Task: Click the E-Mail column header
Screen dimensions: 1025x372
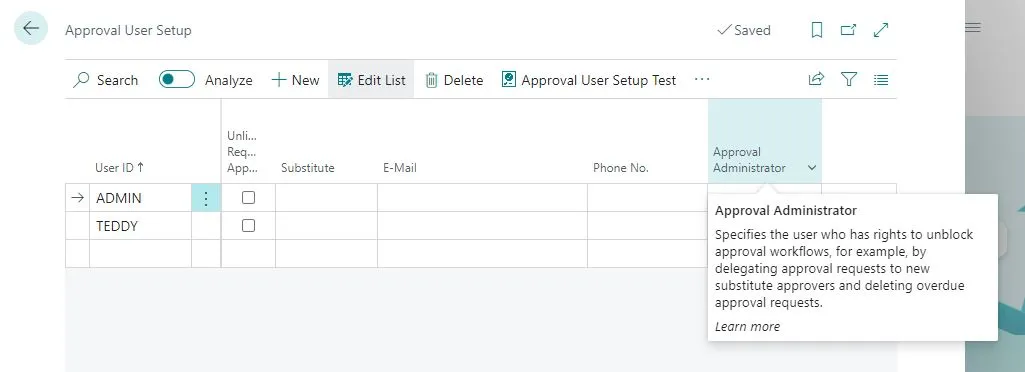Action: [x=400, y=167]
